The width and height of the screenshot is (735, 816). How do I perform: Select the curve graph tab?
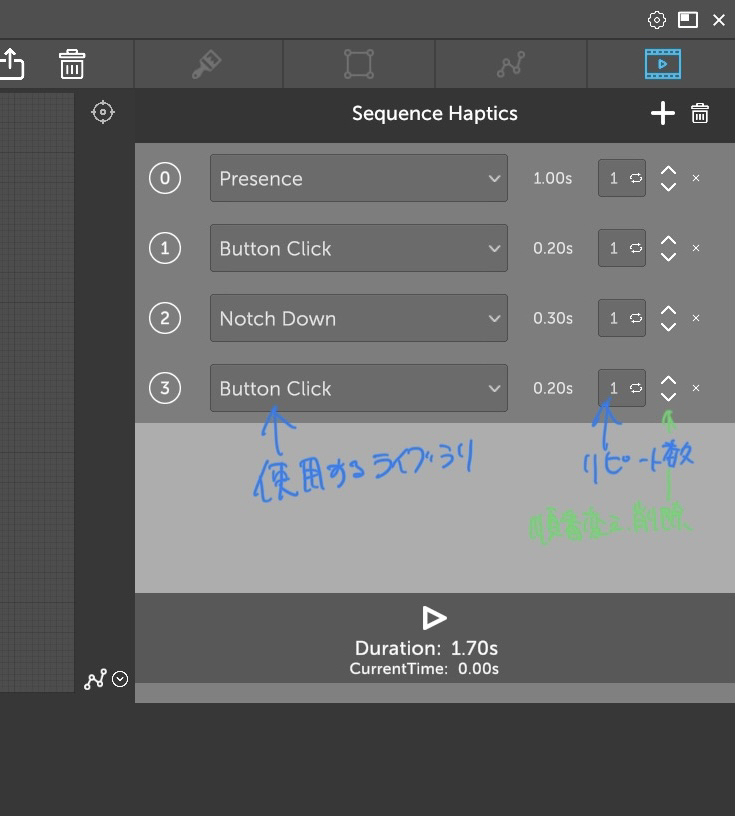pos(510,65)
